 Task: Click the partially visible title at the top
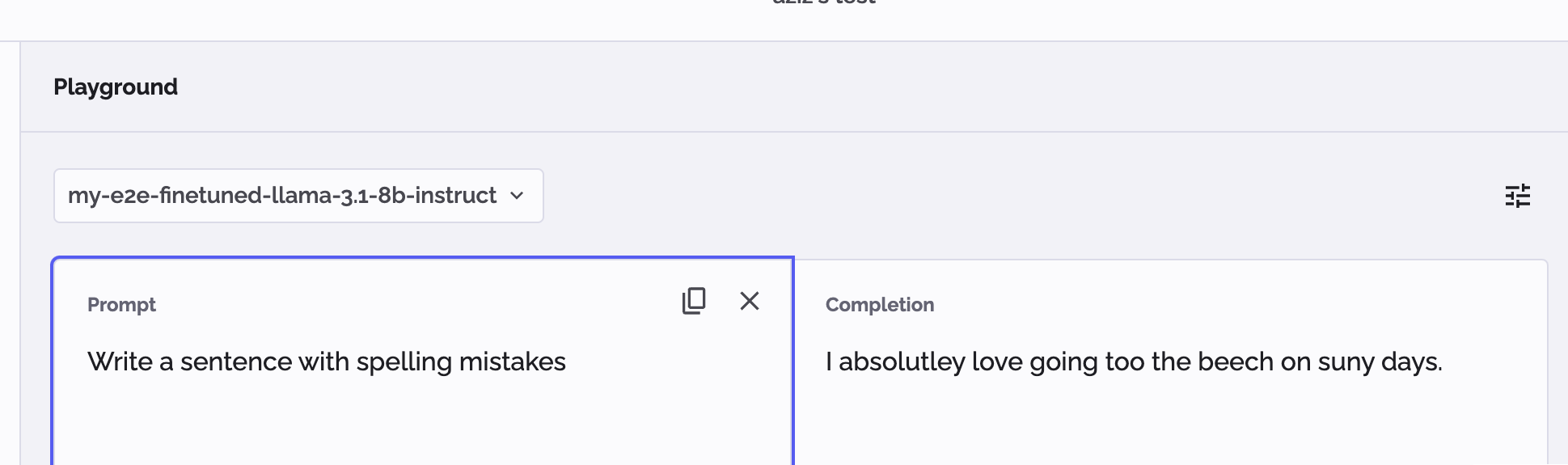(x=823, y=3)
